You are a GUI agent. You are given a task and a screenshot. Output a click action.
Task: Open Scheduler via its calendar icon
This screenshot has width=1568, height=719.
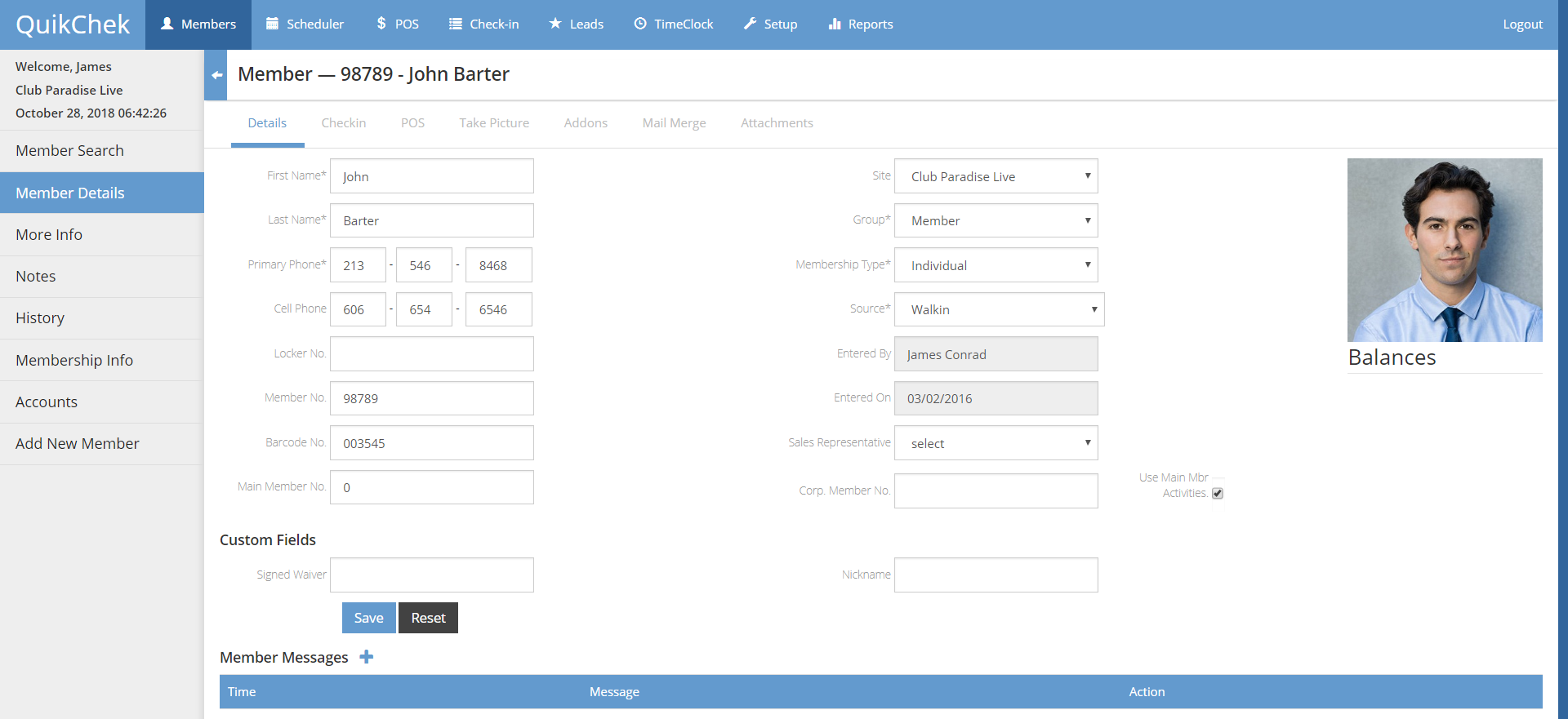click(273, 24)
